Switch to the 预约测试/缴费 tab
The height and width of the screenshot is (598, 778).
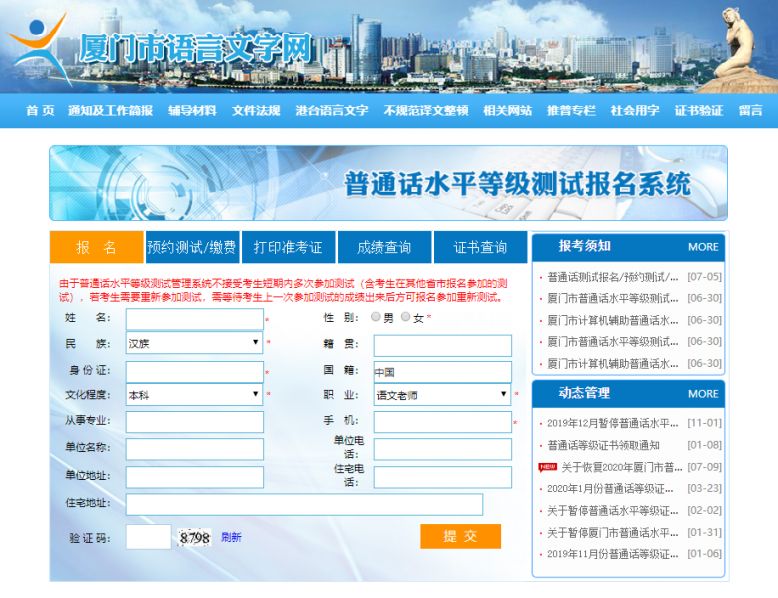192,247
